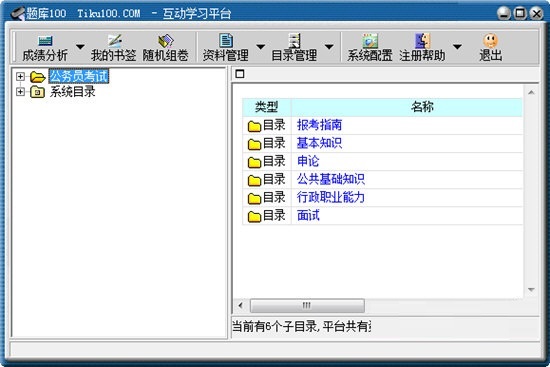
Task: Open the 面试 directory link
Action: (x=308, y=215)
